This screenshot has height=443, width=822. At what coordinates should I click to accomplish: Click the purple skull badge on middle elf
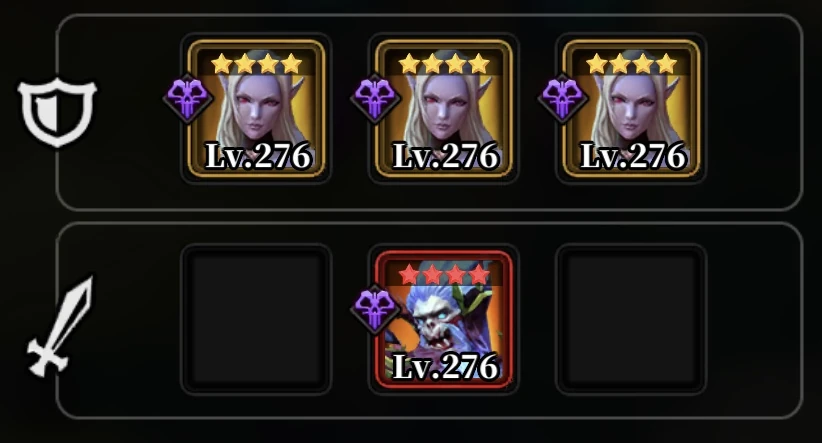(x=375, y=98)
